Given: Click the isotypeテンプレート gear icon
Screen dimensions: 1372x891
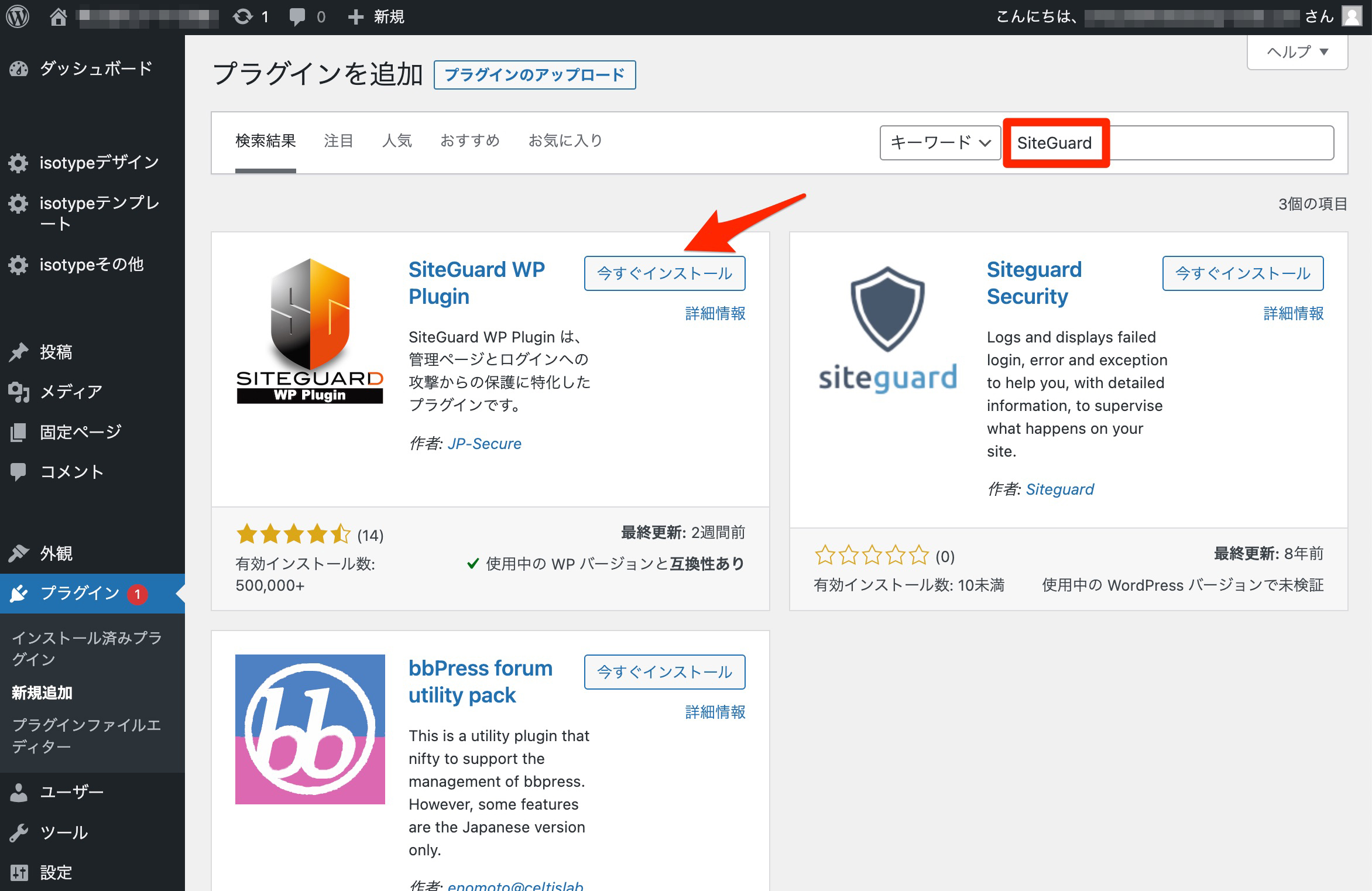Looking at the screenshot, I should 18,204.
